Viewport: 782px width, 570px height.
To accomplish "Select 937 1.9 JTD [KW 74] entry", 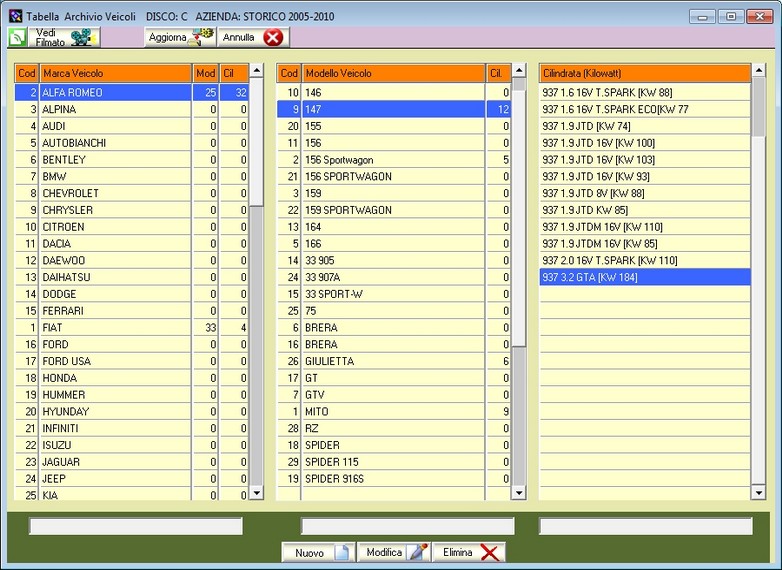I will (645, 126).
